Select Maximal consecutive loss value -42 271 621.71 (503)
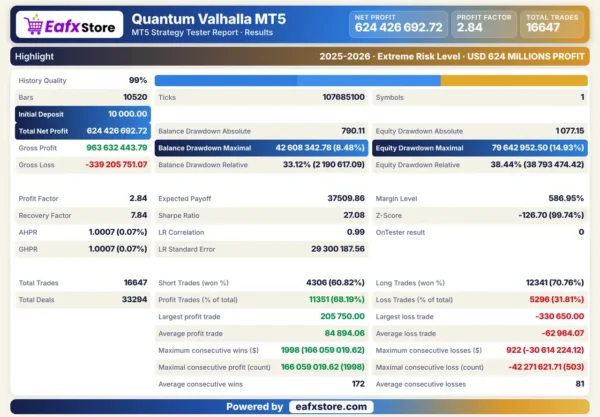Screen dimensions: 600x417 tap(546, 367)
